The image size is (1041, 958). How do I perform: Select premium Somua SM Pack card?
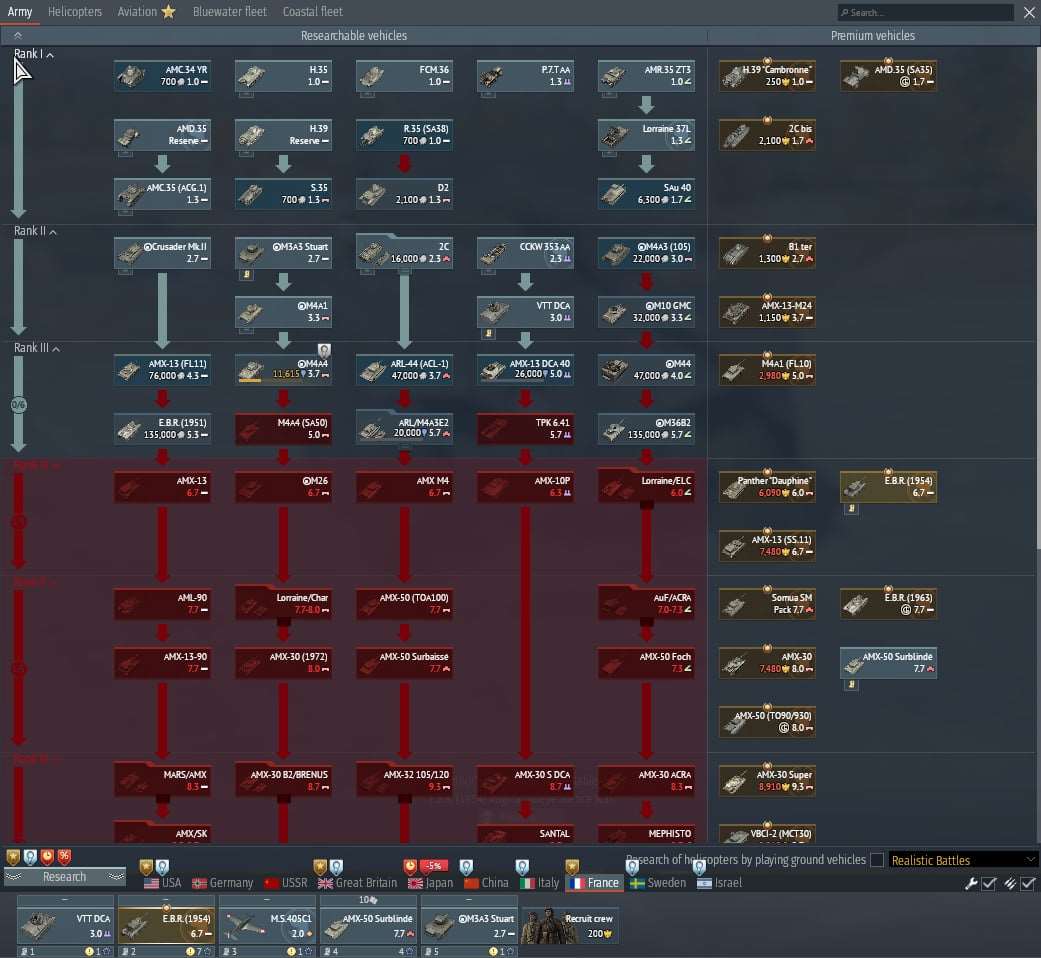click(x=767, y=604)
